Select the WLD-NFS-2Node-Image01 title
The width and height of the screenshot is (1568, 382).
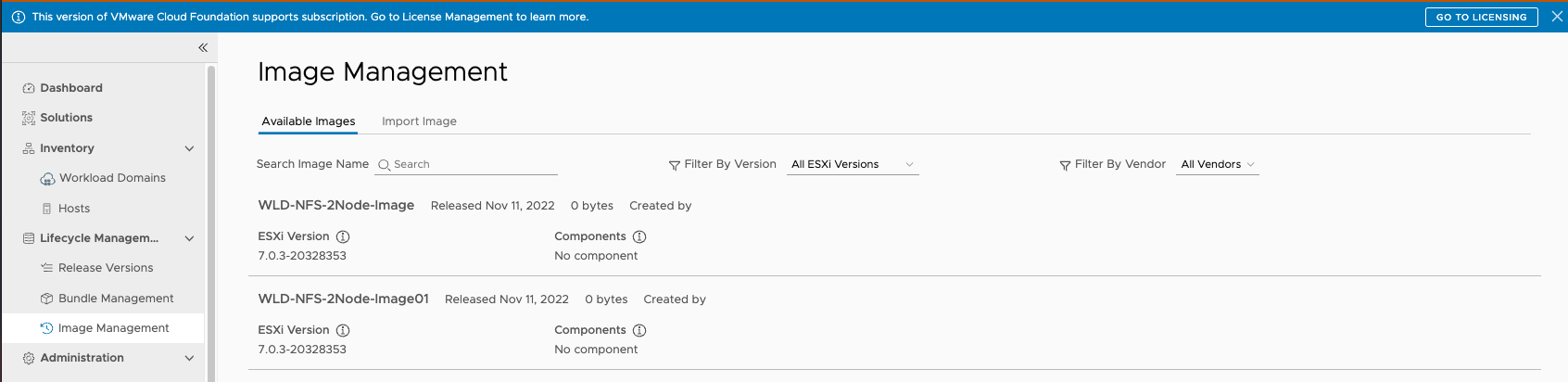point(343,299)
